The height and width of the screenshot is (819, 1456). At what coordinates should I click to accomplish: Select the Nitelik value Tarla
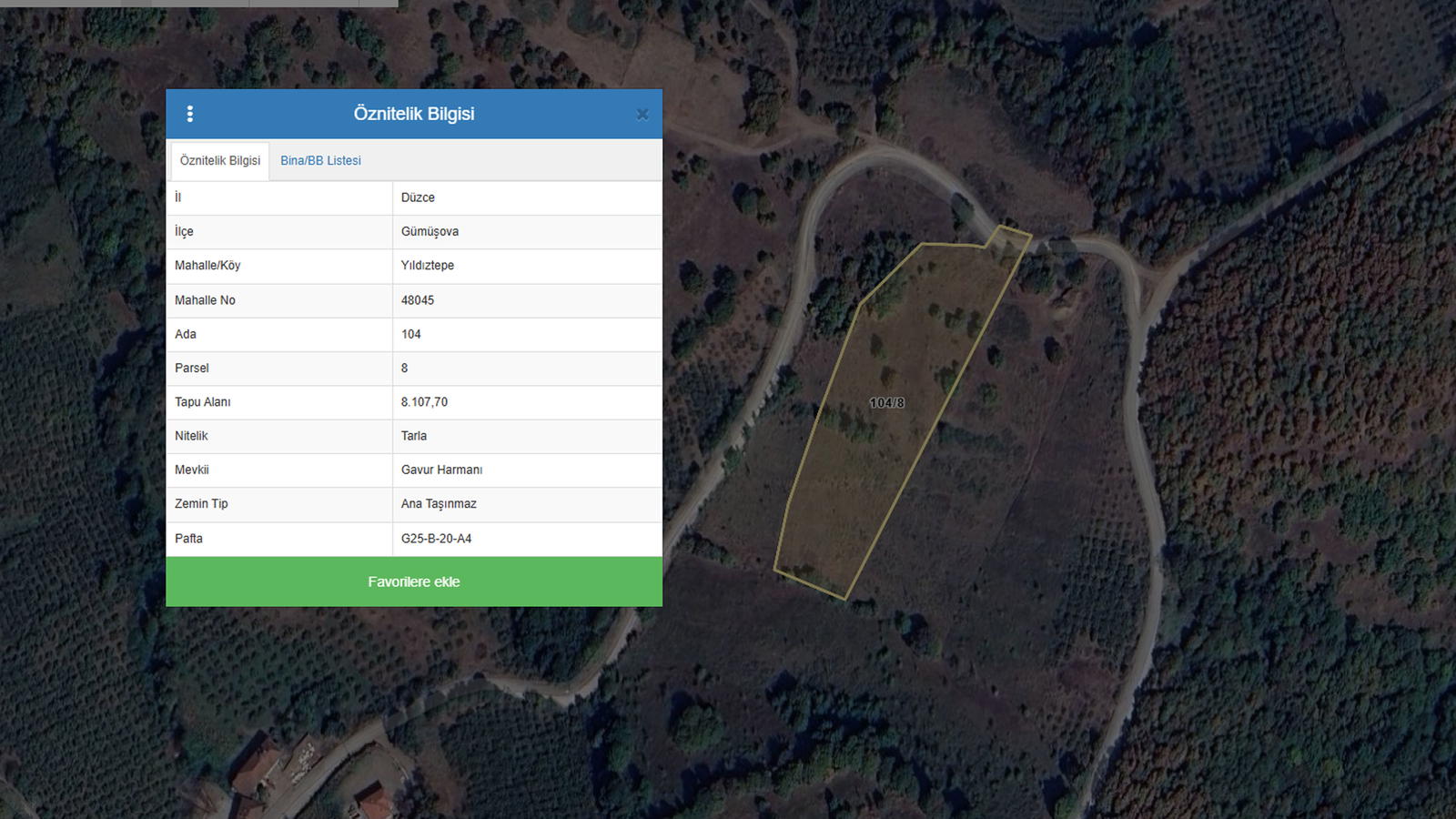pos(414,436)
